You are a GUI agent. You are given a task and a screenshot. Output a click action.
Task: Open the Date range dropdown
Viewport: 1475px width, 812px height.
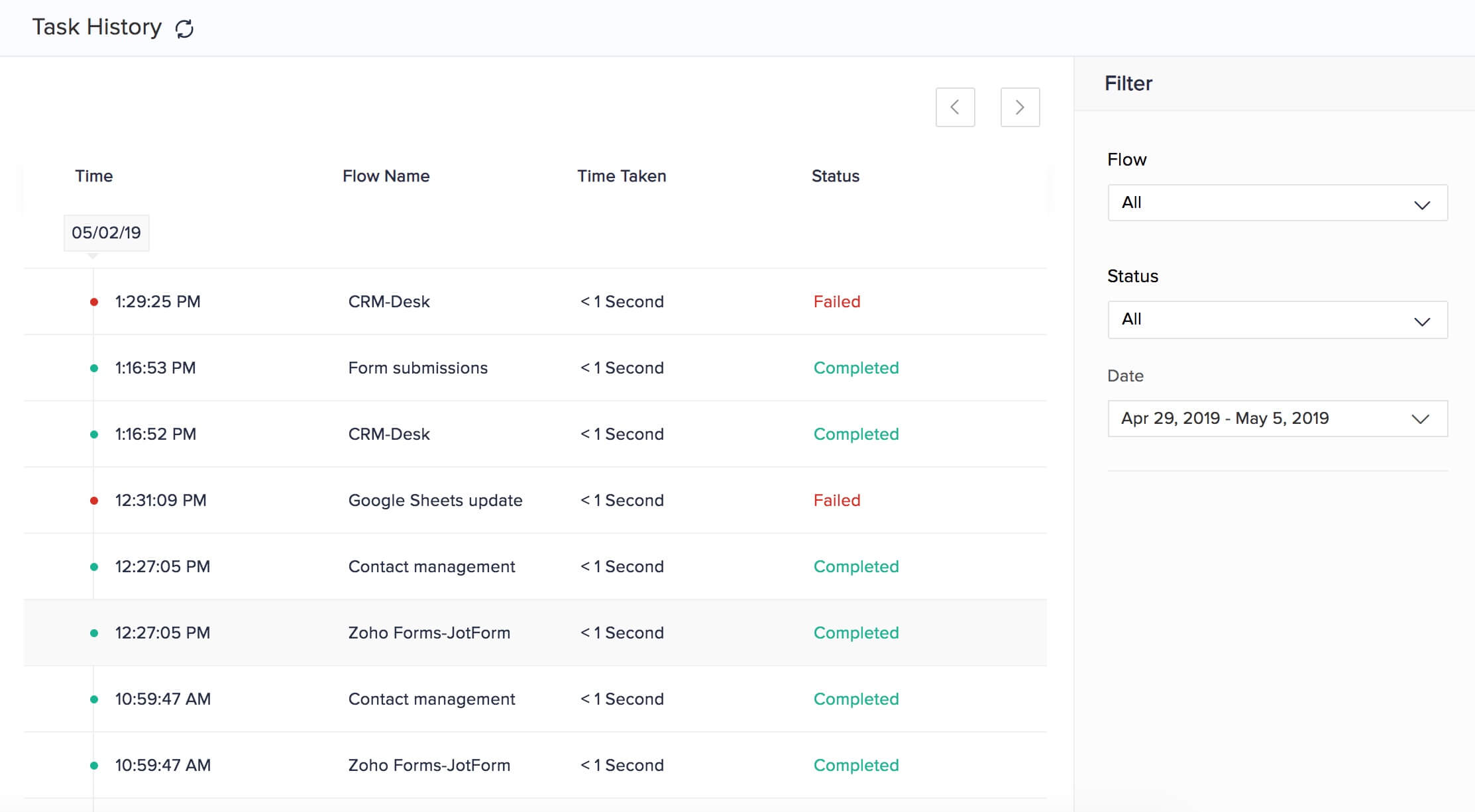point(1278,419)
